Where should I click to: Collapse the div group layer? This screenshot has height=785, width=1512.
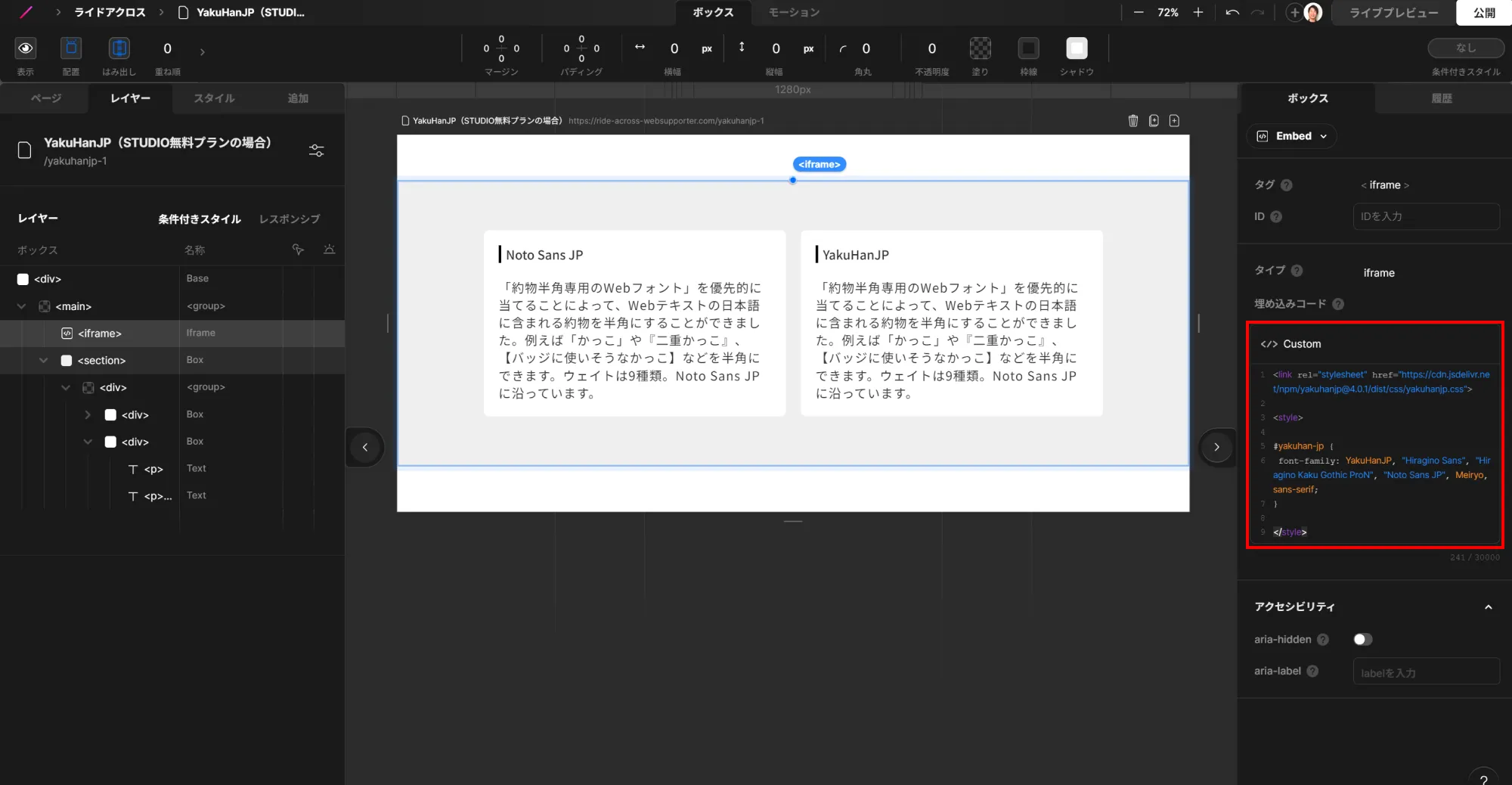coord(66,388)
